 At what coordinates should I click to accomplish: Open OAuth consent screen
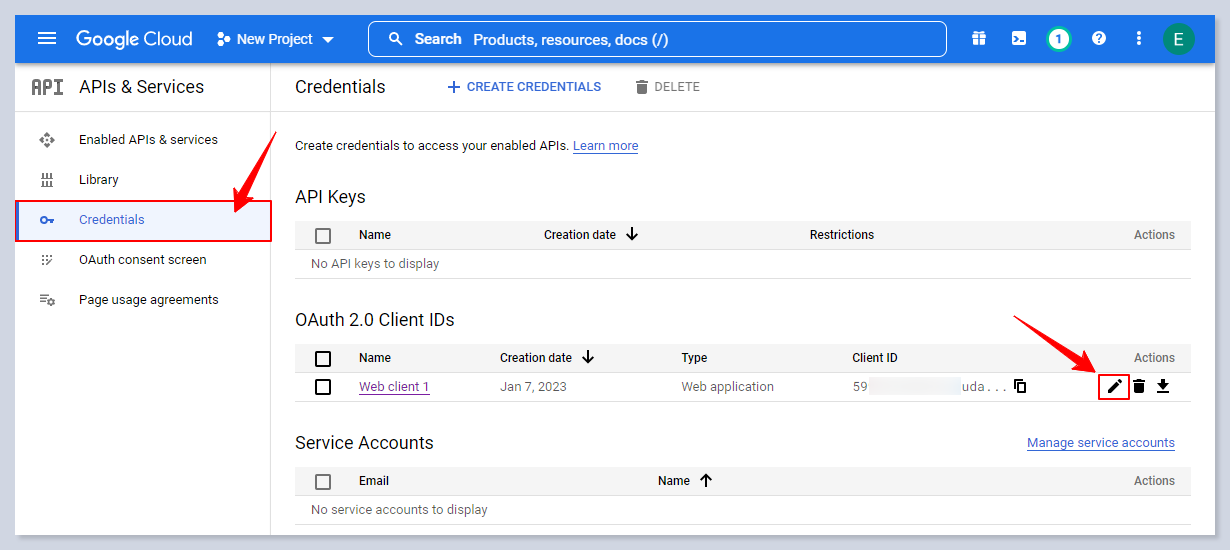(143, 259)
